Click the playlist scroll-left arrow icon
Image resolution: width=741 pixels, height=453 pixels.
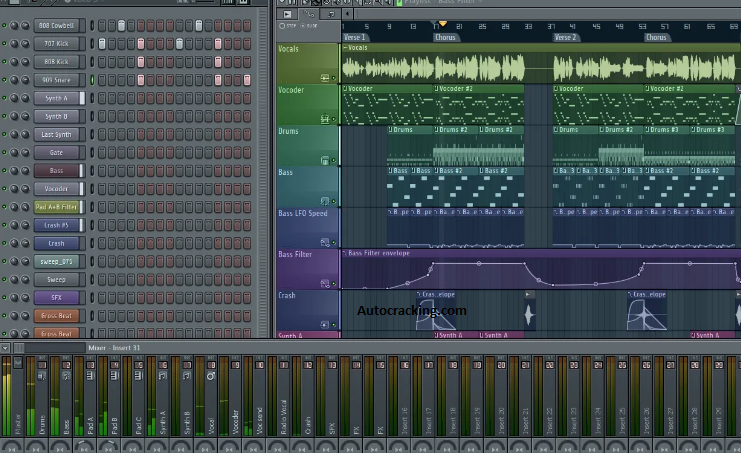(347, 14)
